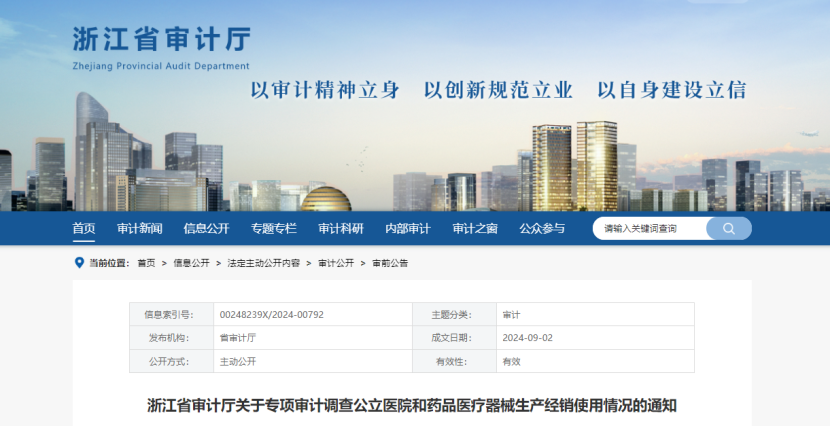Open 审计之窗 navigation item
Viewport: 831px width, 427px height.
[x=475, y=229]
